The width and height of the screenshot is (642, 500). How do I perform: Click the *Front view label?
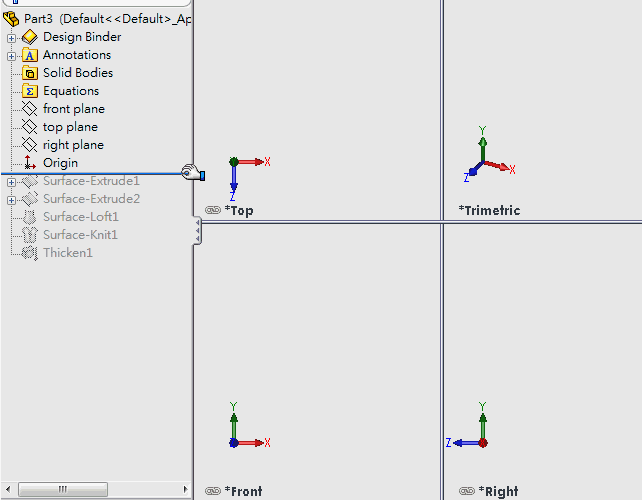(243, 491)
